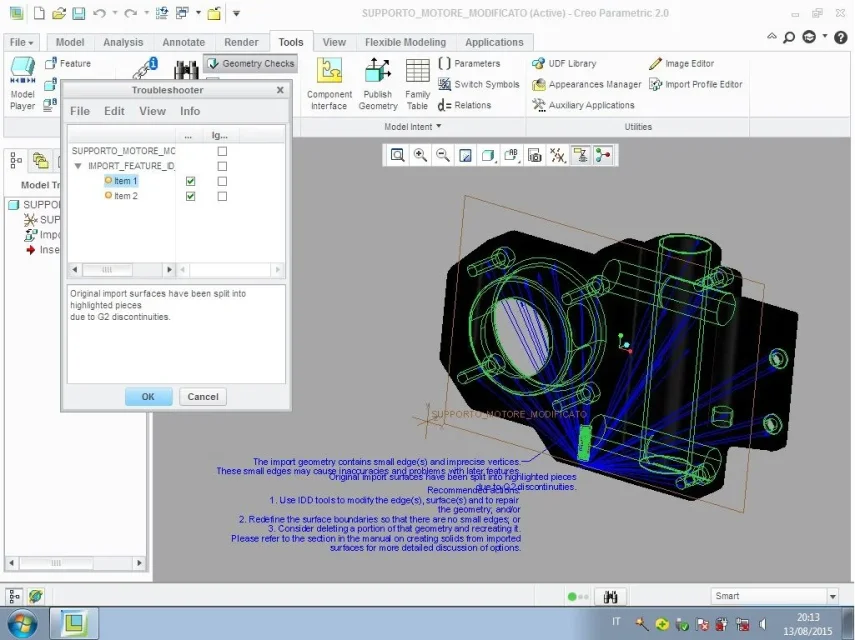Open Troubleshooter Info menu
Image resolution: width=855 pixels, height=640 pixels.
coord(190,111)
